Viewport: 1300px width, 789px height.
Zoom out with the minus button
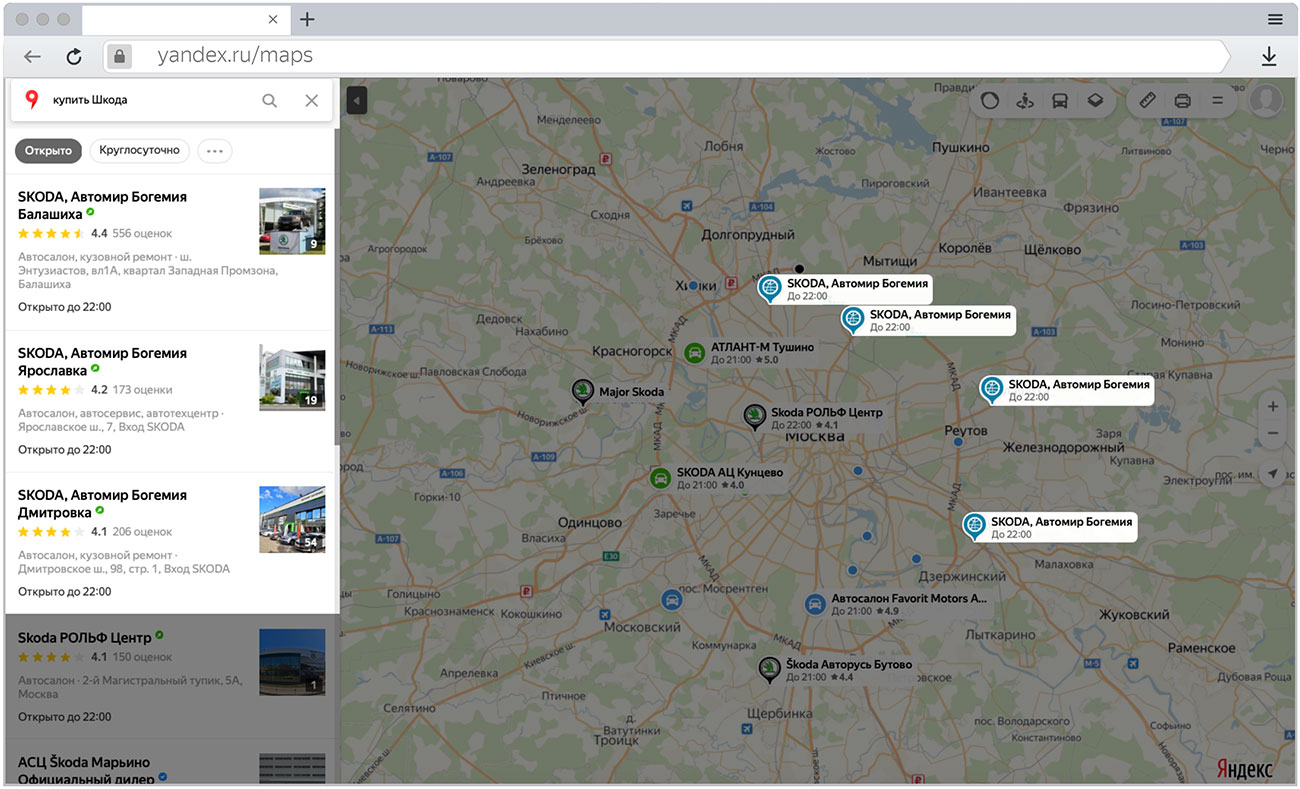(x=1272, y=433)
